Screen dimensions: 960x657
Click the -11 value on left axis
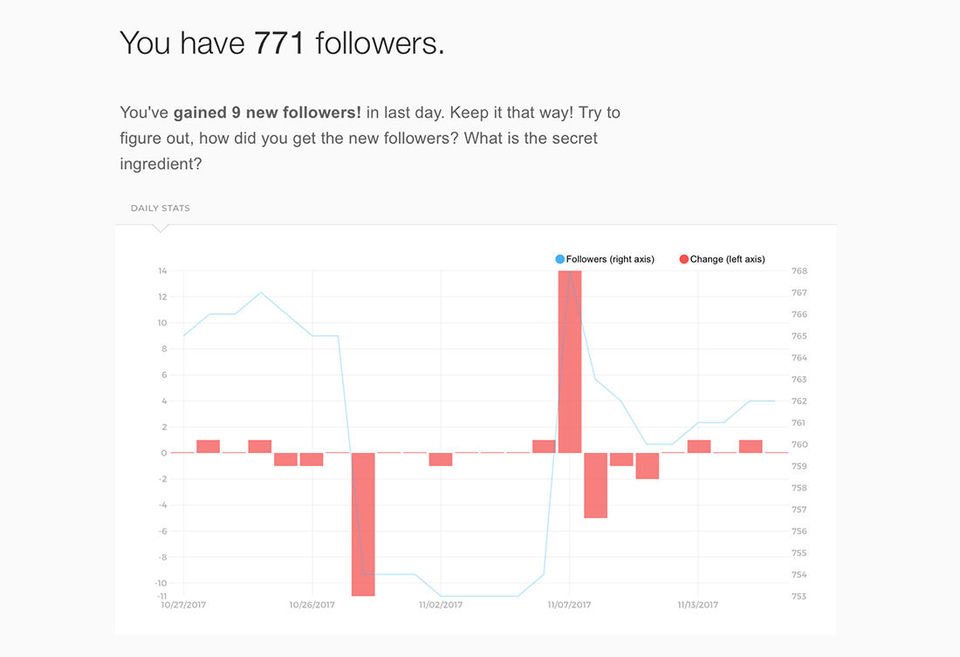161,596
